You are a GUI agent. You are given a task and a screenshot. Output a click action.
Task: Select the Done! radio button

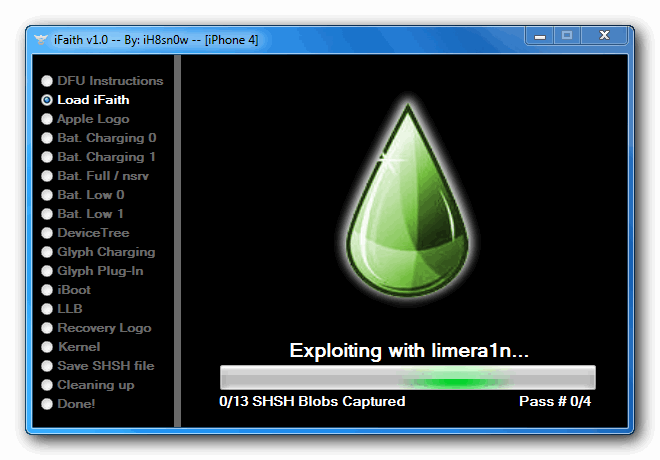click(47, 404)
